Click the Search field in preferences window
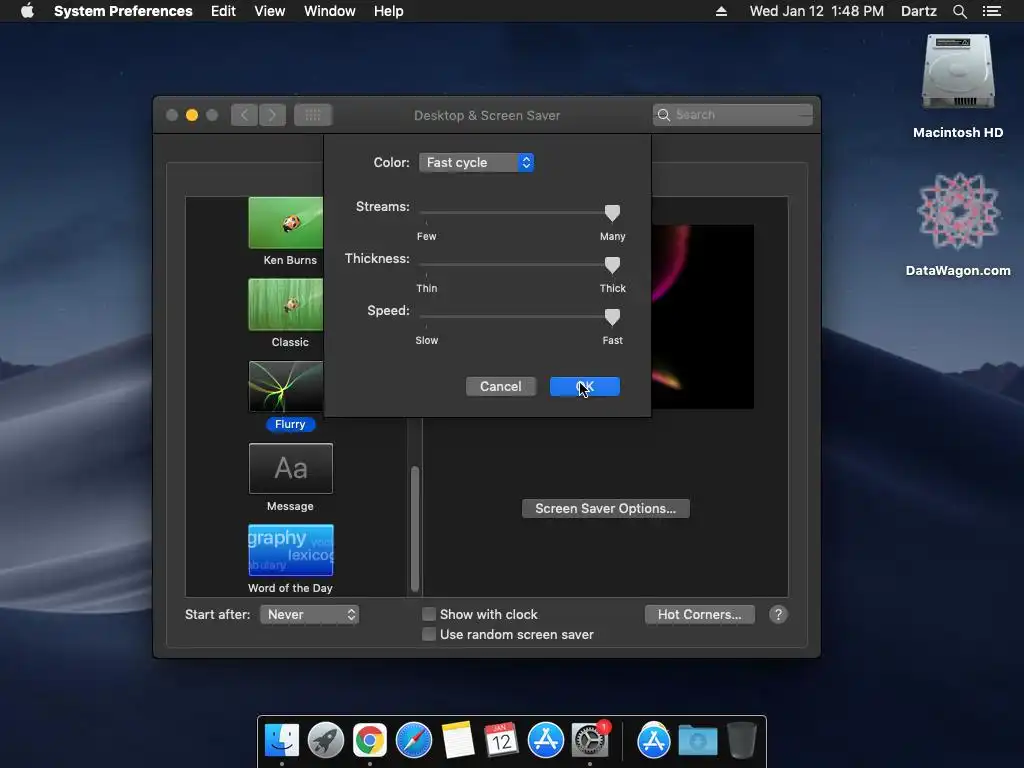This screenshot has width=1024, height=768. (x=733, y=115)
